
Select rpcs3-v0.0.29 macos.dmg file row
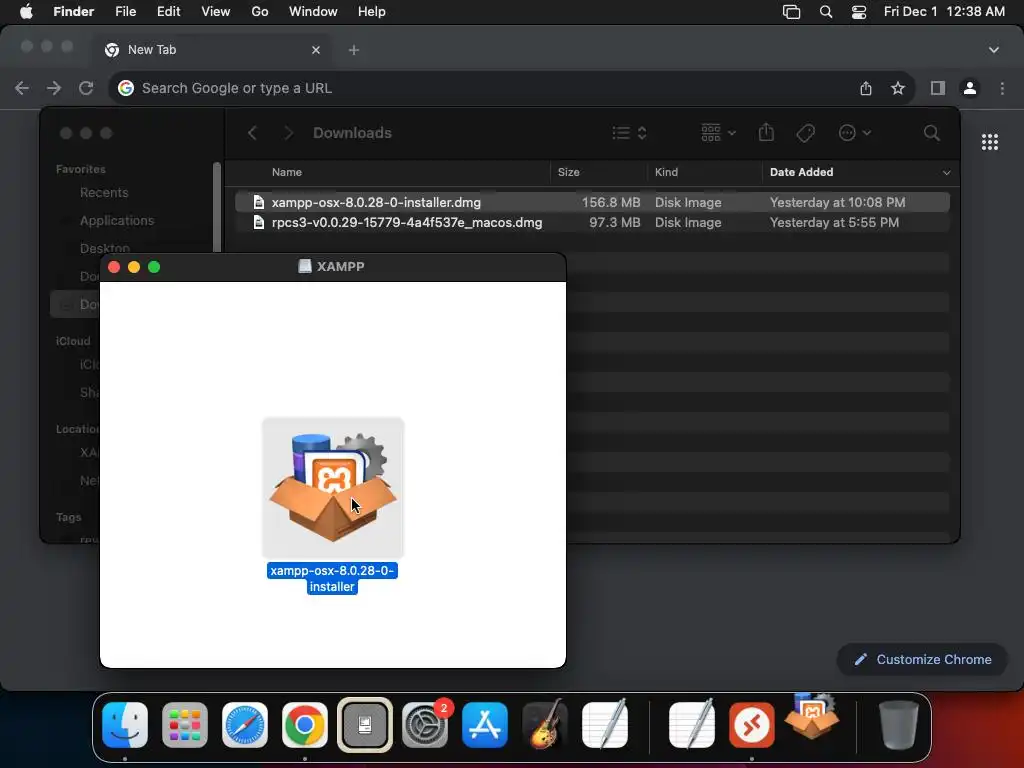[592, 223]
